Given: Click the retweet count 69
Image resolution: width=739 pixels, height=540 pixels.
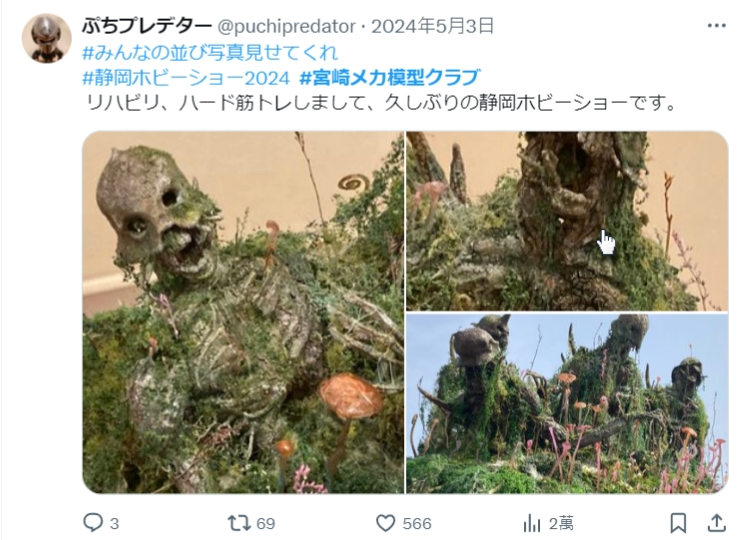Looking at the screenshot, I should (x=265, y=523).
